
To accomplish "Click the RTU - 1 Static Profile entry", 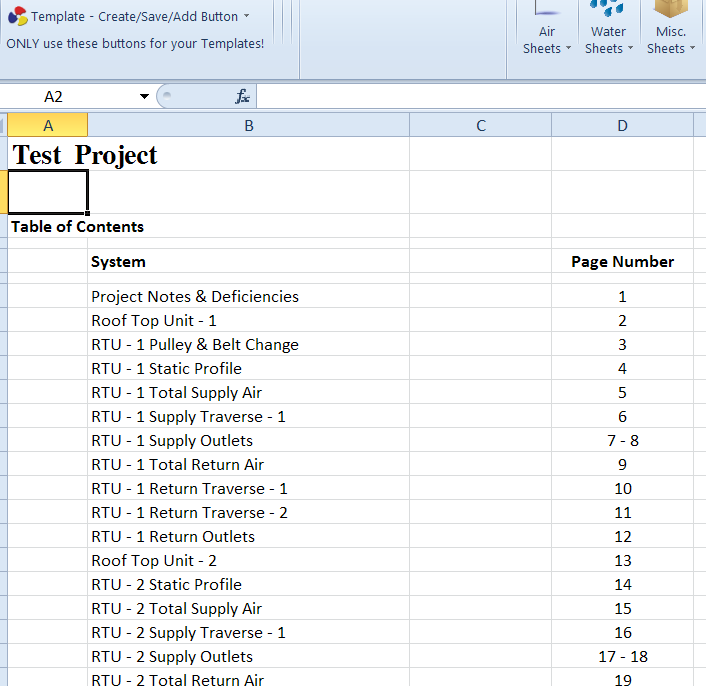I will 166,369.
